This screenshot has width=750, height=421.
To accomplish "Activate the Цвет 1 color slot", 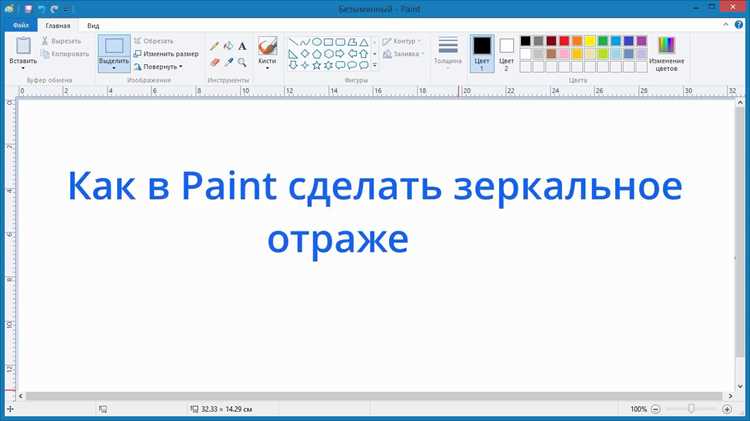I will (x=482, y=53).
